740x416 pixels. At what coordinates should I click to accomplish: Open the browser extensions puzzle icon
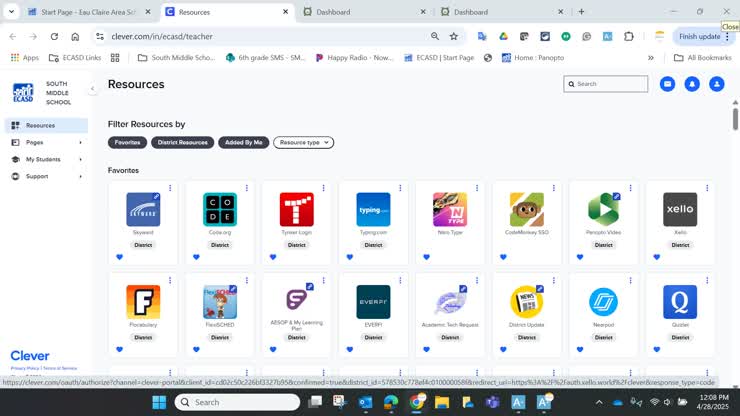[629, 36]
